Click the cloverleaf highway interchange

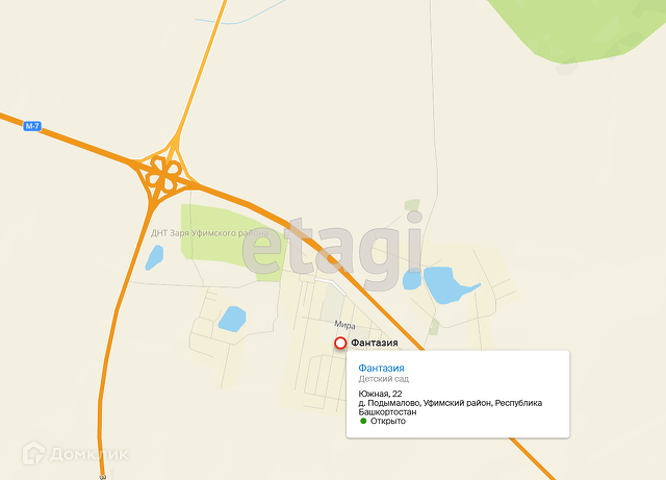164,174
